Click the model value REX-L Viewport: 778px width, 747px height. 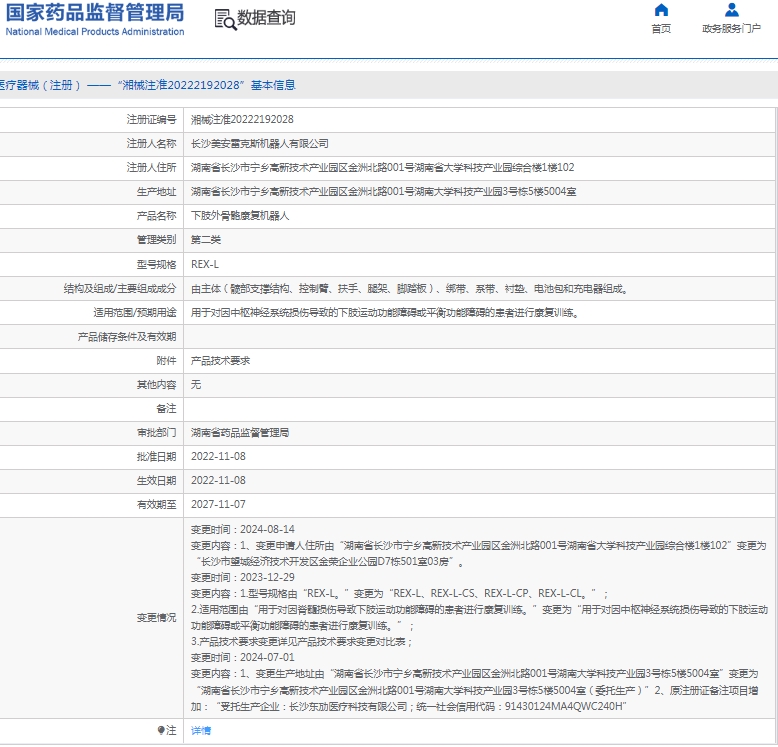point(205,264)
